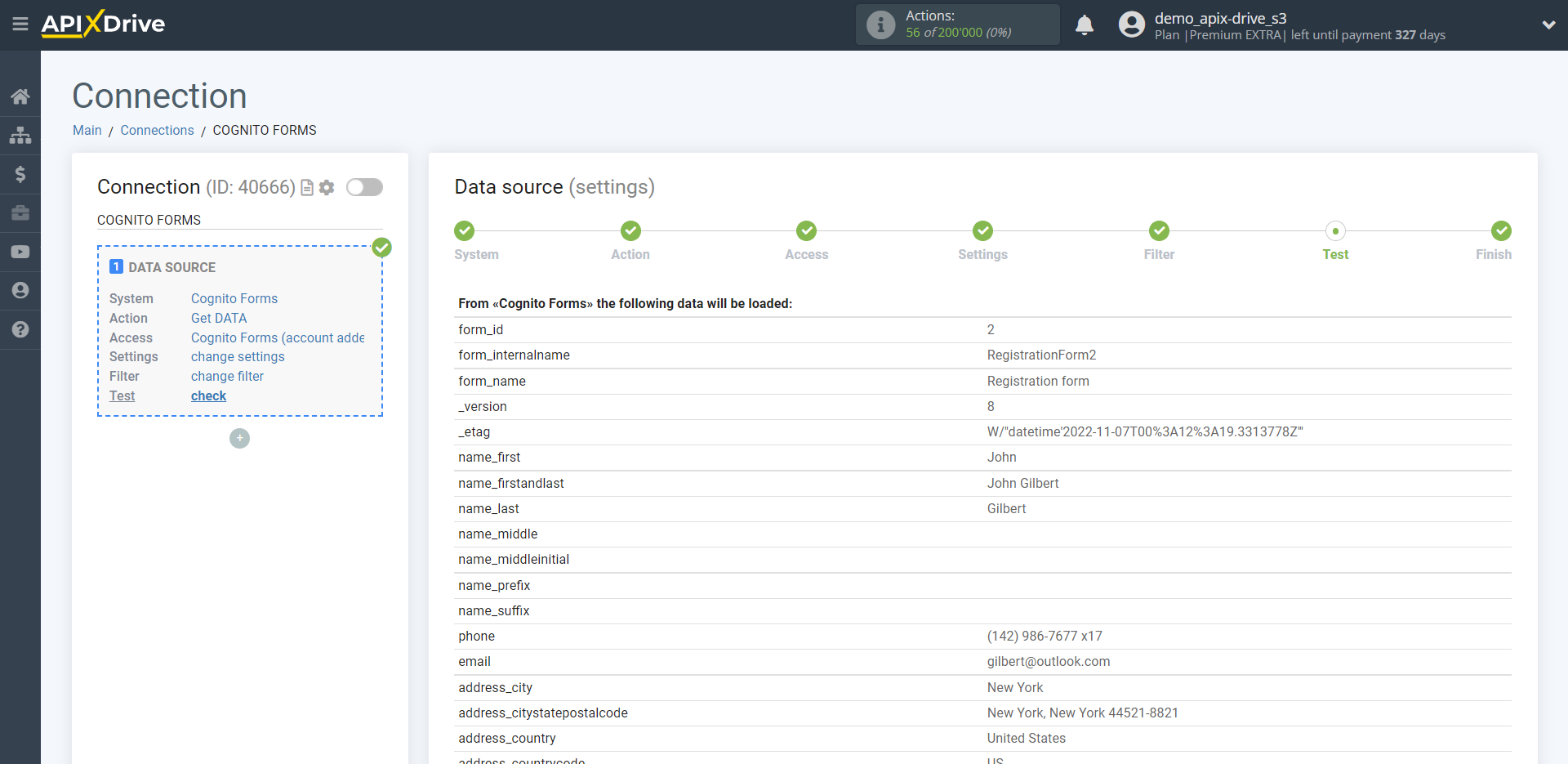Click the address_citystatepostalcode field name
Screen dimensions: 1568x764
(543, 713)
